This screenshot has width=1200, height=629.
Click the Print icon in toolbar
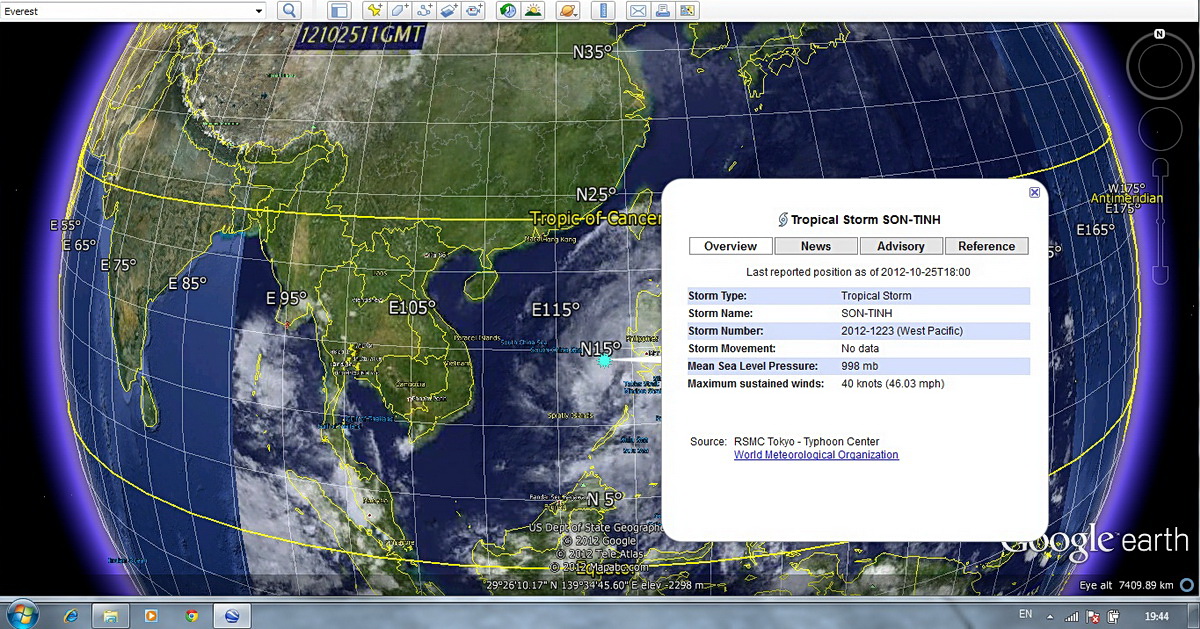point(662,10)
